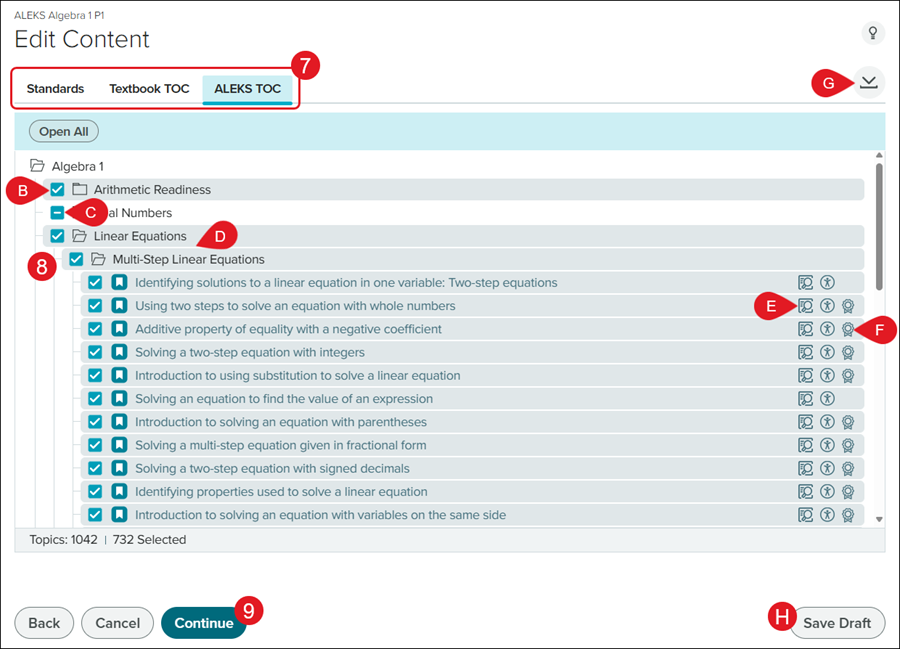Click the Save Draft button
The height and width of the screenshot is (649, 900).
[x=837, y=623]
